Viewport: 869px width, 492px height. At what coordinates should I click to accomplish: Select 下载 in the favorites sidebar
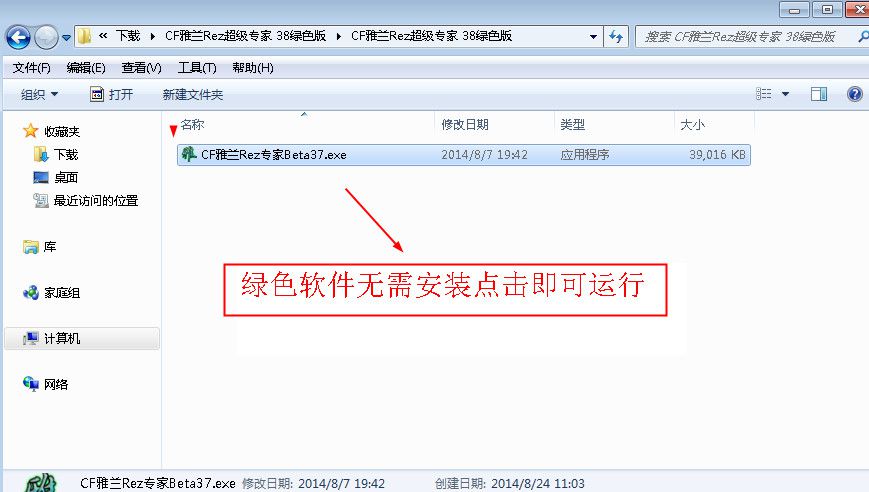click(x=65, y=155)
